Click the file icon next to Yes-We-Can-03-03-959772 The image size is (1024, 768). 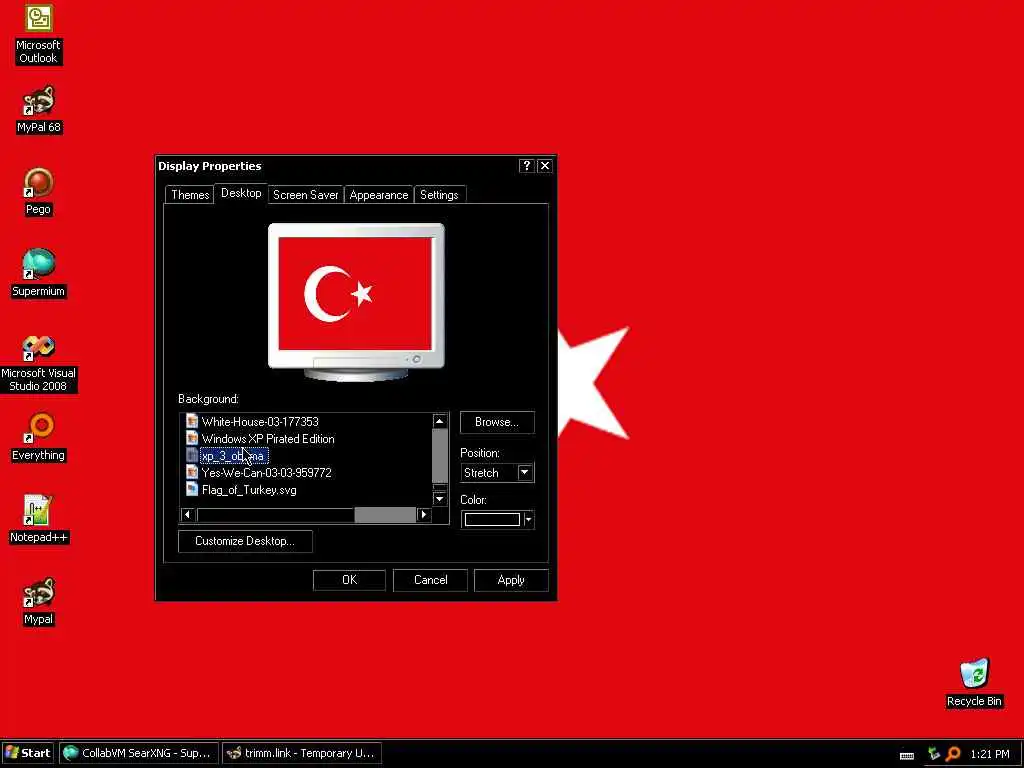click(192, 472)
